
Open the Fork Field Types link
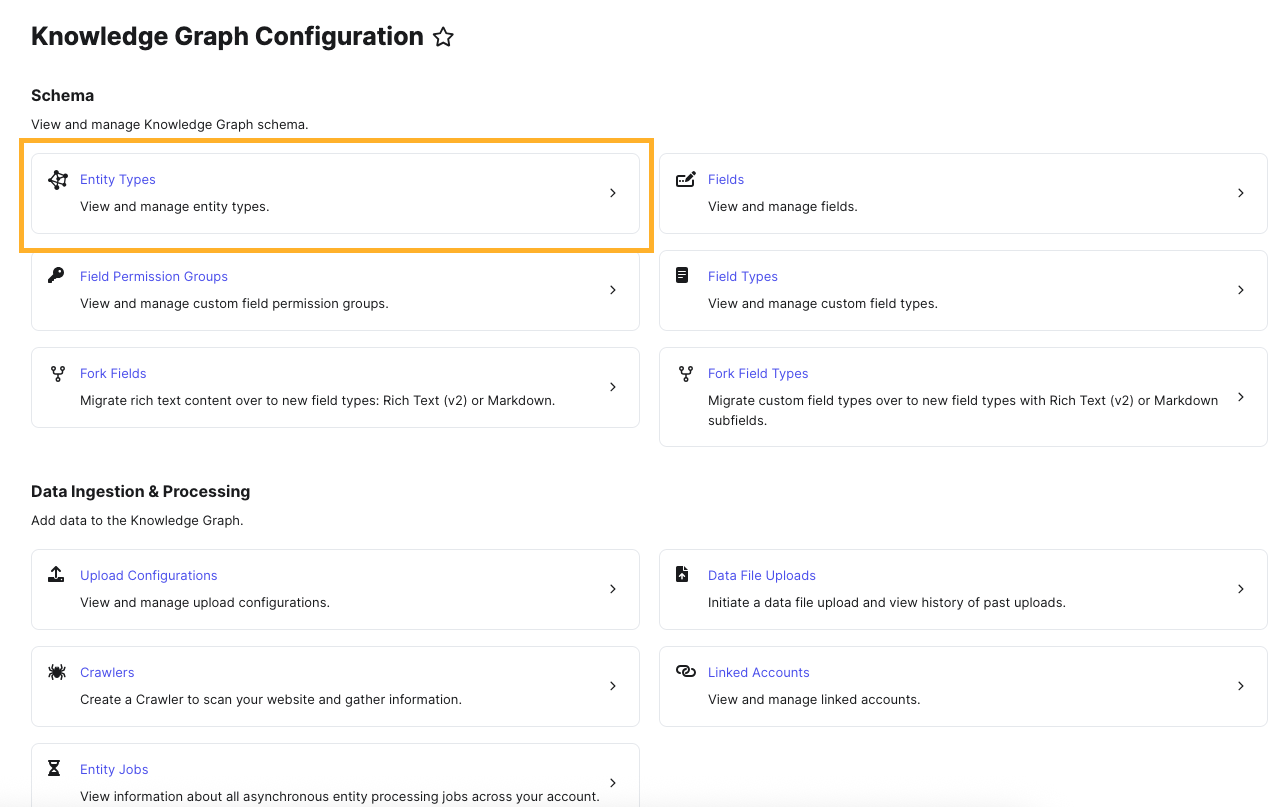[758, 374]
